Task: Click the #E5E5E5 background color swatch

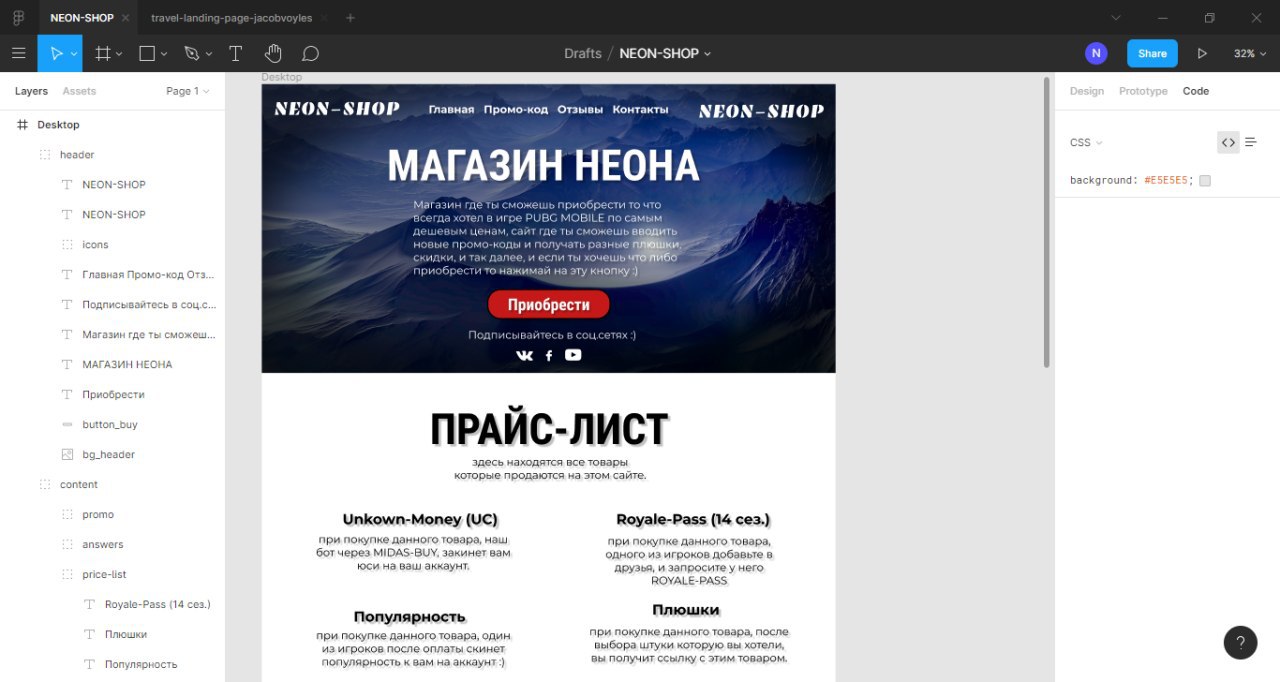Action: click(1205, 181)
